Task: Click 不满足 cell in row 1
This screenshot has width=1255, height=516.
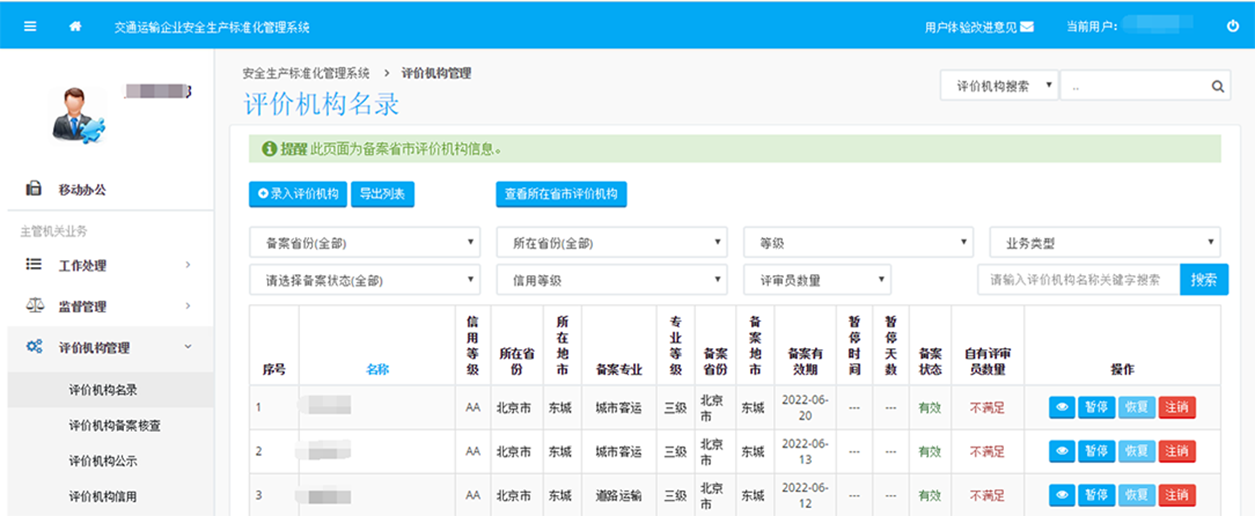Action: (x=987, y=408)
